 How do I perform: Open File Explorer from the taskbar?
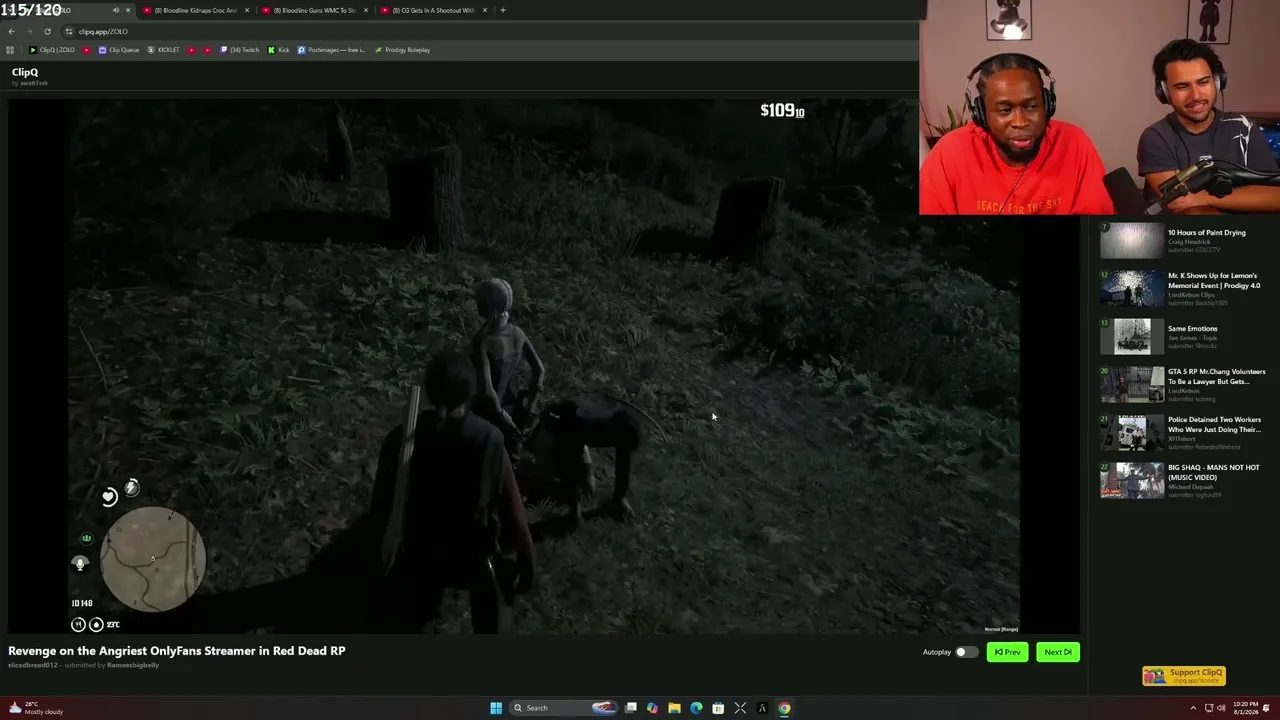(674, 708)
